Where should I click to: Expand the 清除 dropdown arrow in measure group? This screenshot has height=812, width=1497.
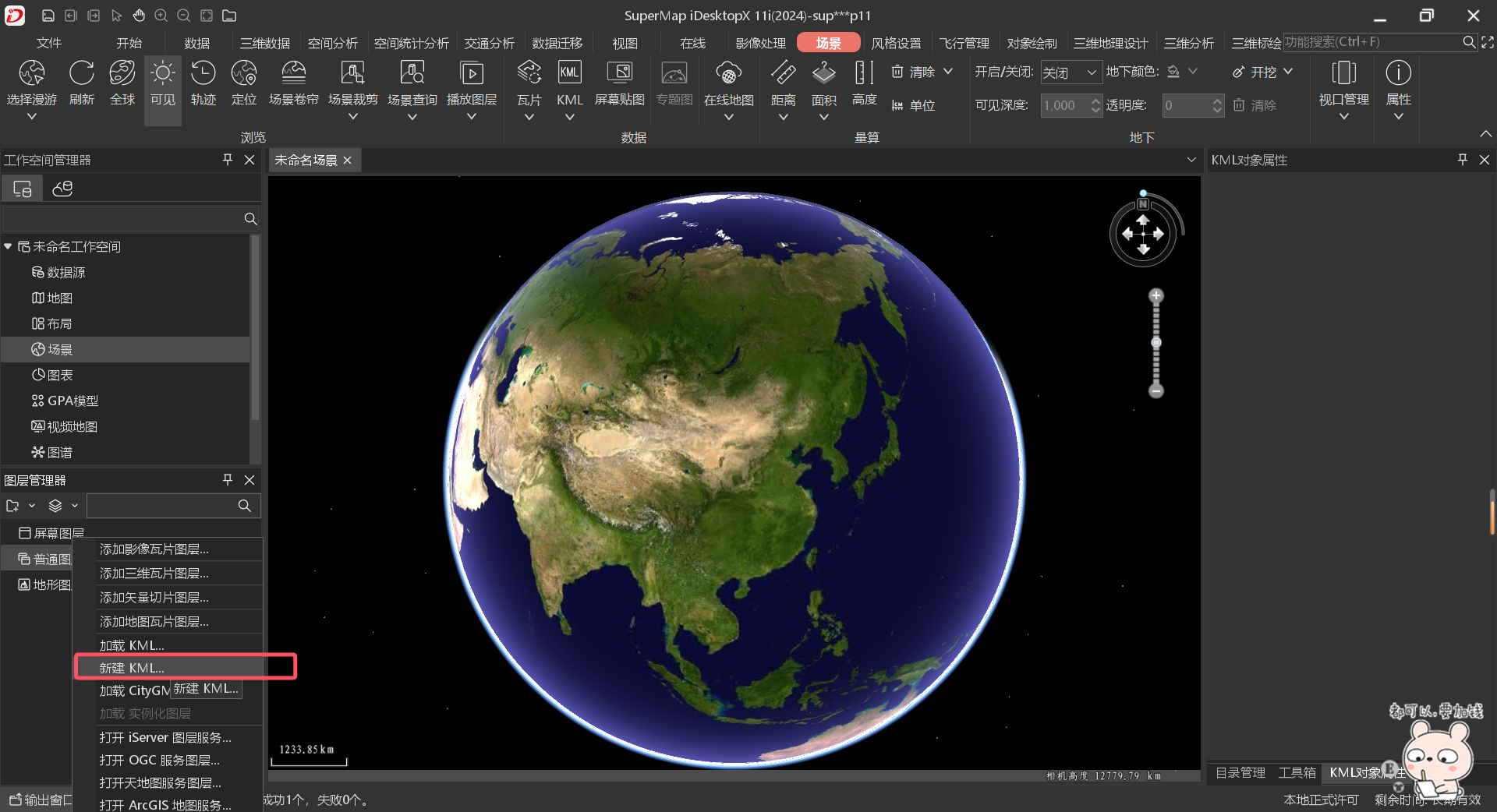[948, 72]
